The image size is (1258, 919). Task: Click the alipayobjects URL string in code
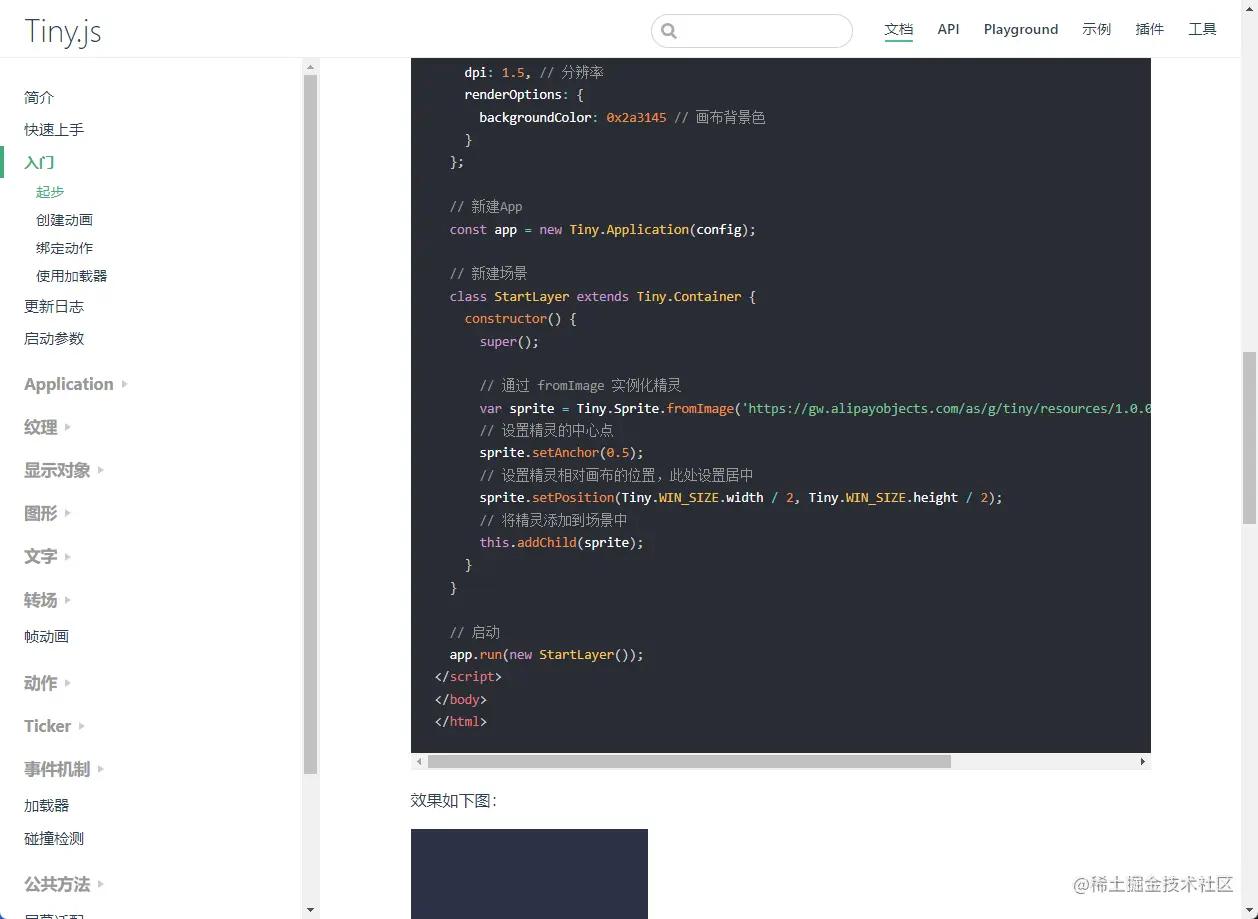click(946, 408)
